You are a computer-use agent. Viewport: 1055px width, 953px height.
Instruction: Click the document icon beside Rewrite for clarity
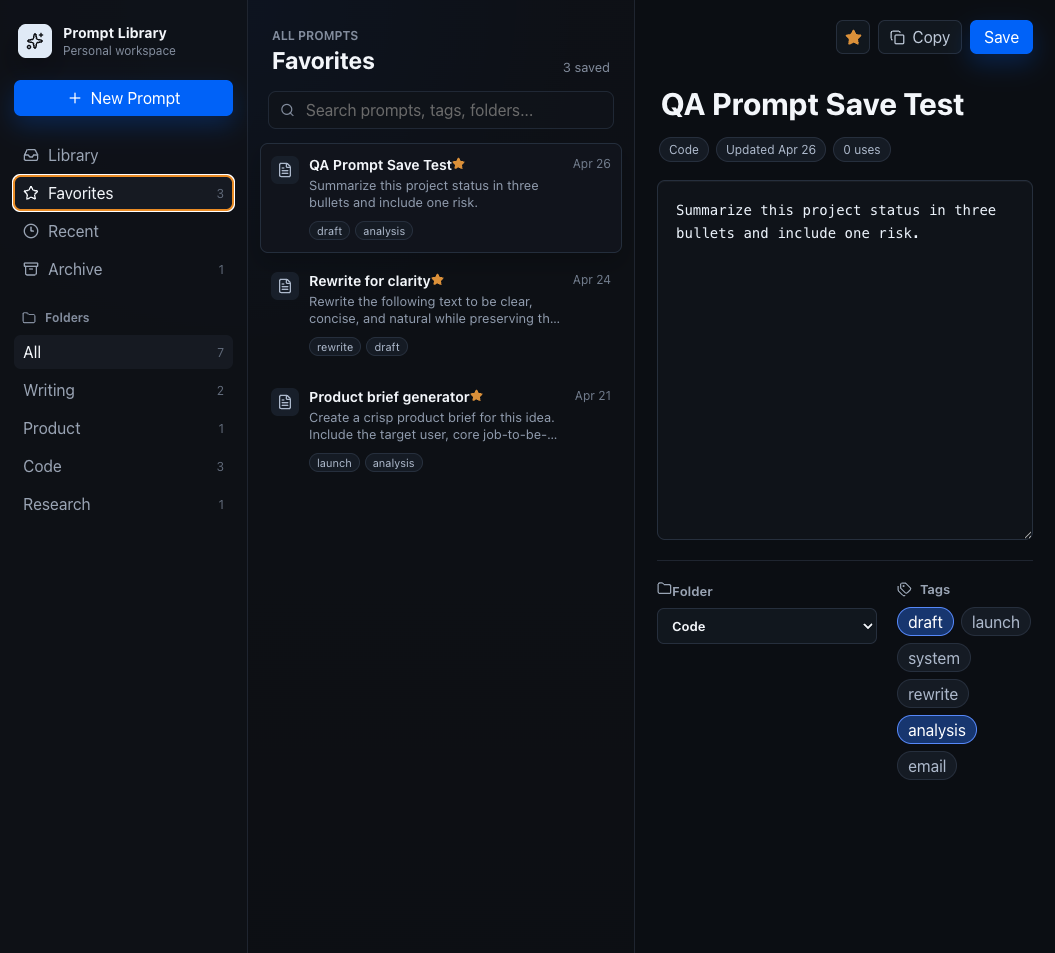pos(285,286)
